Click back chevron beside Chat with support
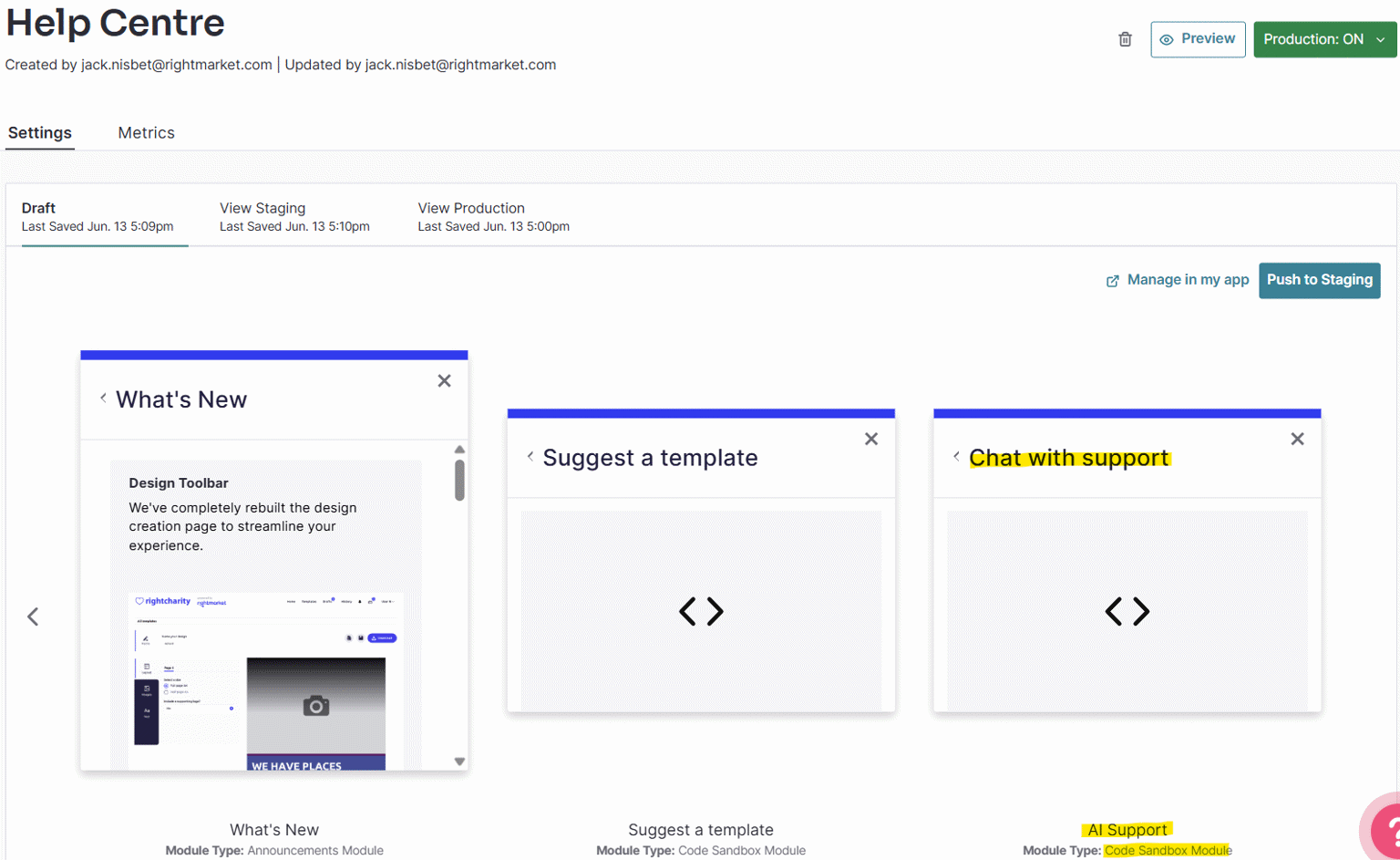1400x860 pixels. pos(956,456)
